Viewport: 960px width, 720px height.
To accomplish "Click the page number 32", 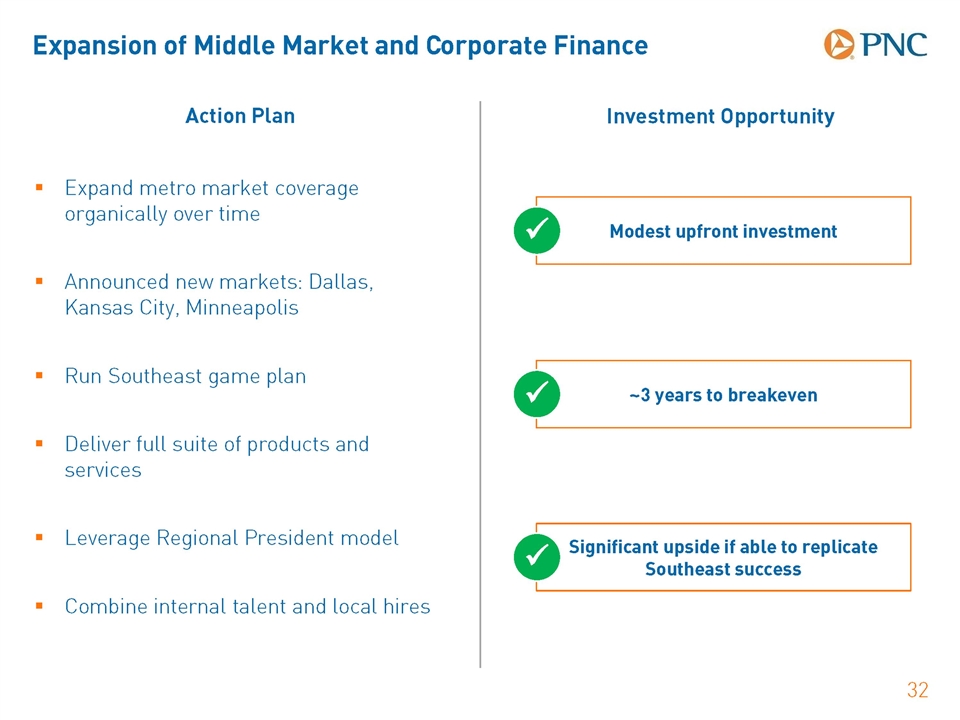I will click(x=918, y=690).
